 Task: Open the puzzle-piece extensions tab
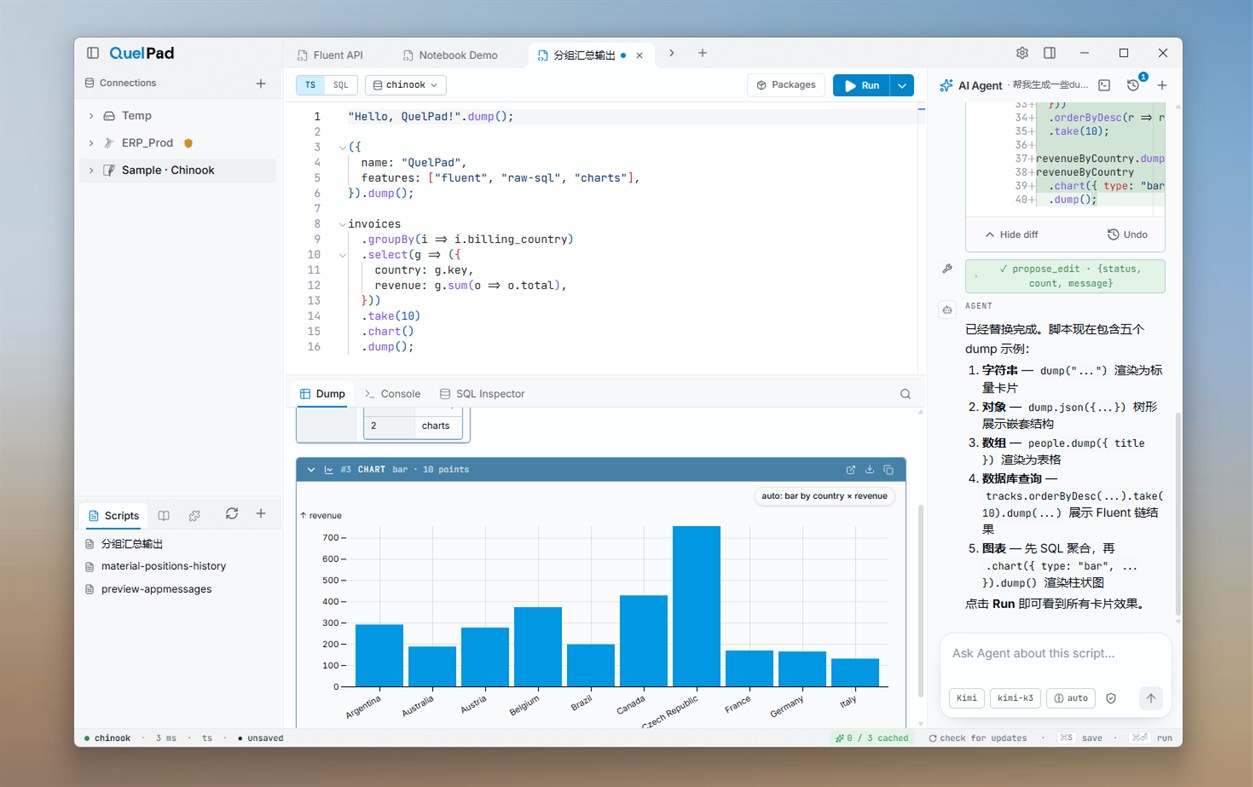(194, 516)
